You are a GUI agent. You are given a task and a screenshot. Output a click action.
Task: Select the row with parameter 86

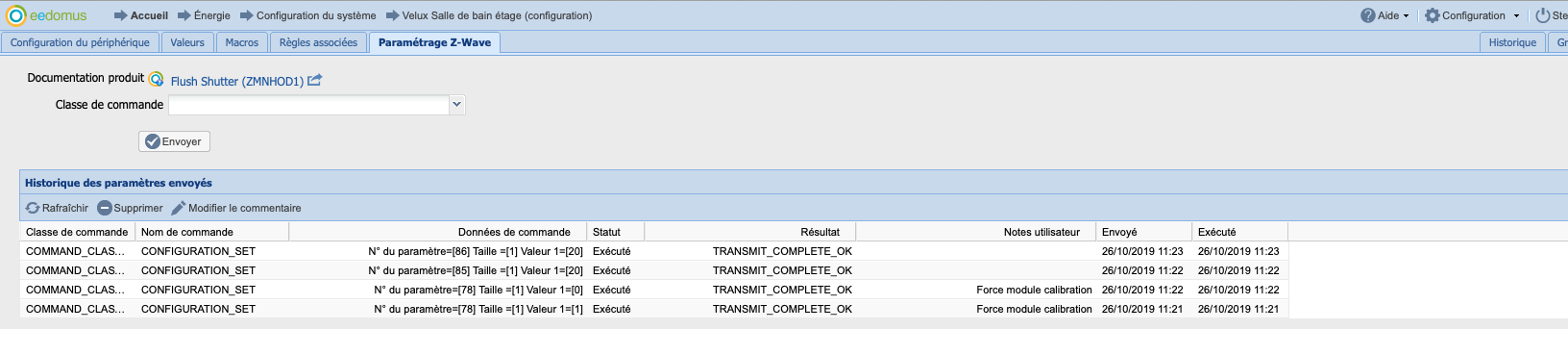click(x=653, y=251)
